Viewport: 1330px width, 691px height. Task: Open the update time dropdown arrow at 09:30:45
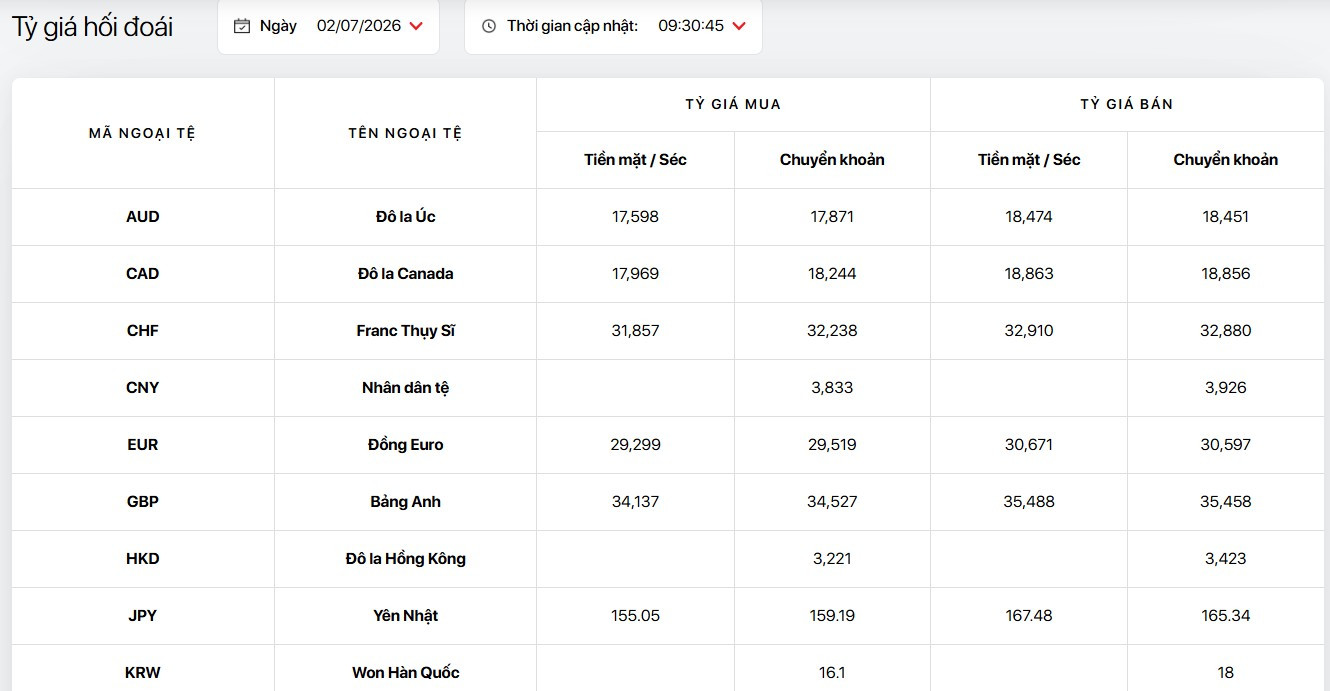click(x=739, y=26)
